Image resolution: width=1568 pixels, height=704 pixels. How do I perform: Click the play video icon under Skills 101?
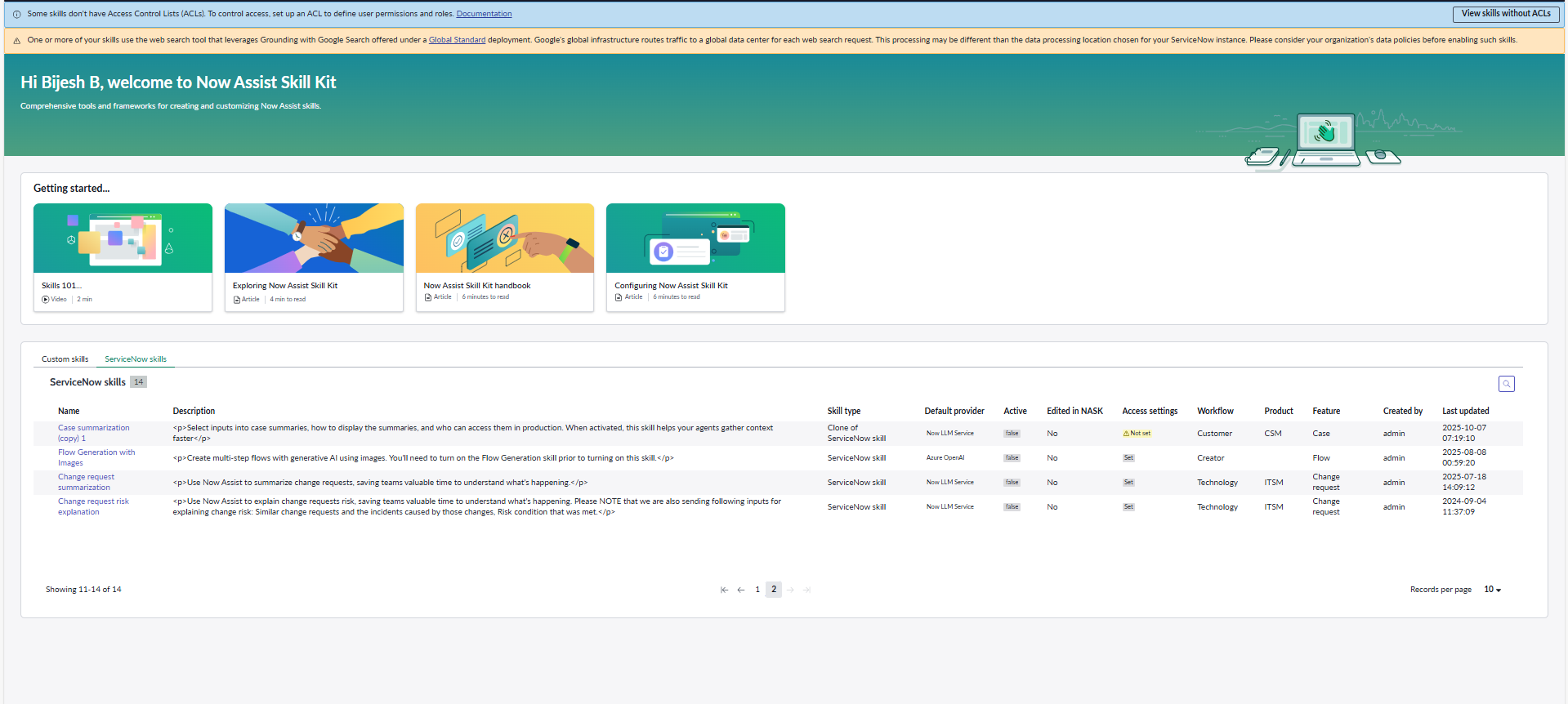coord(46,300)
